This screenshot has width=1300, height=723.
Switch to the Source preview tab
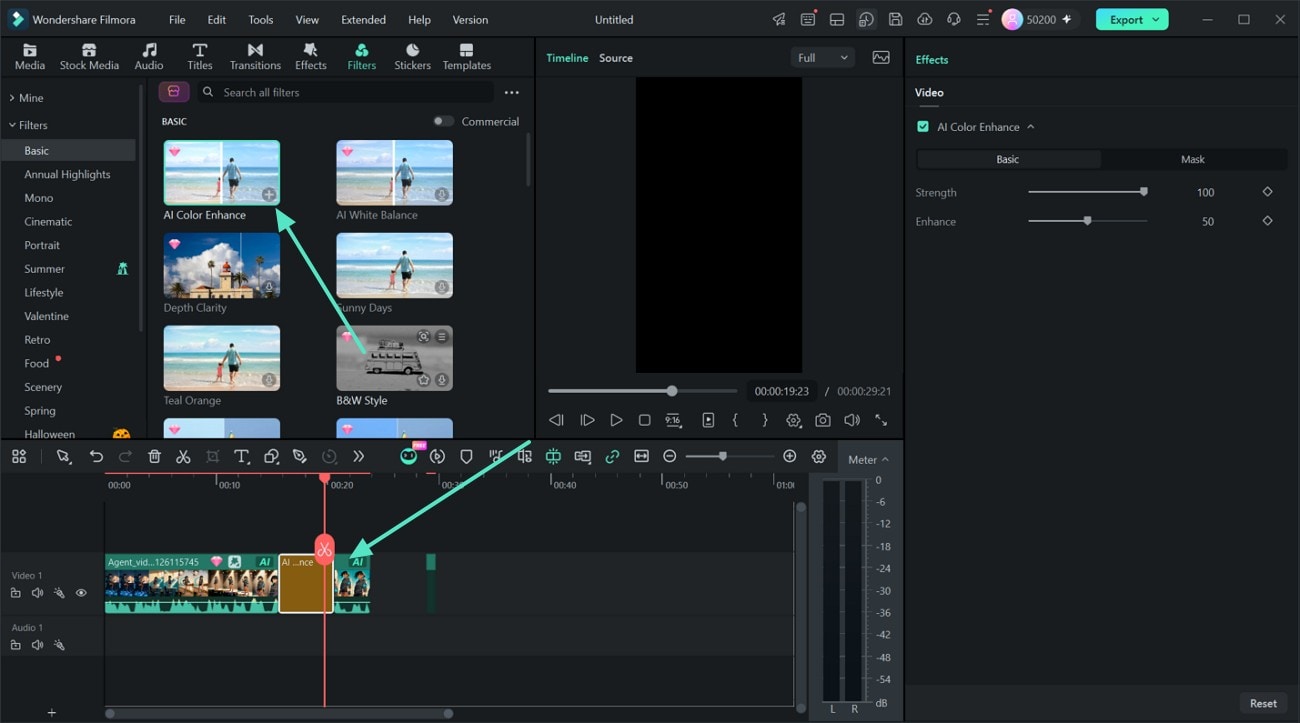click(x=616, y=58)
